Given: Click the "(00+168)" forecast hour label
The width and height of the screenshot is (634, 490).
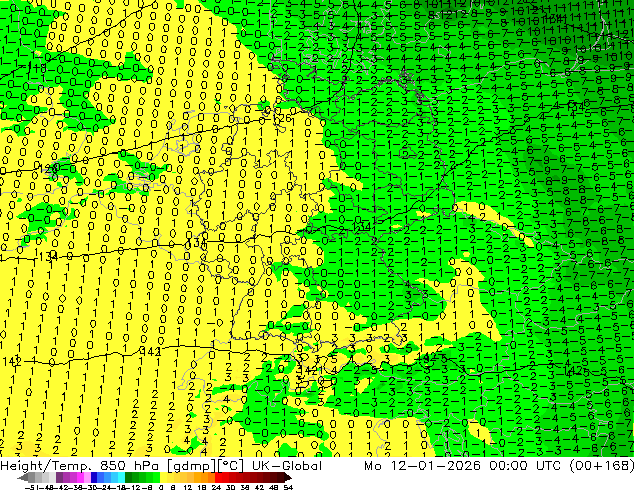Looking at the screenshot, I should 601,466.
